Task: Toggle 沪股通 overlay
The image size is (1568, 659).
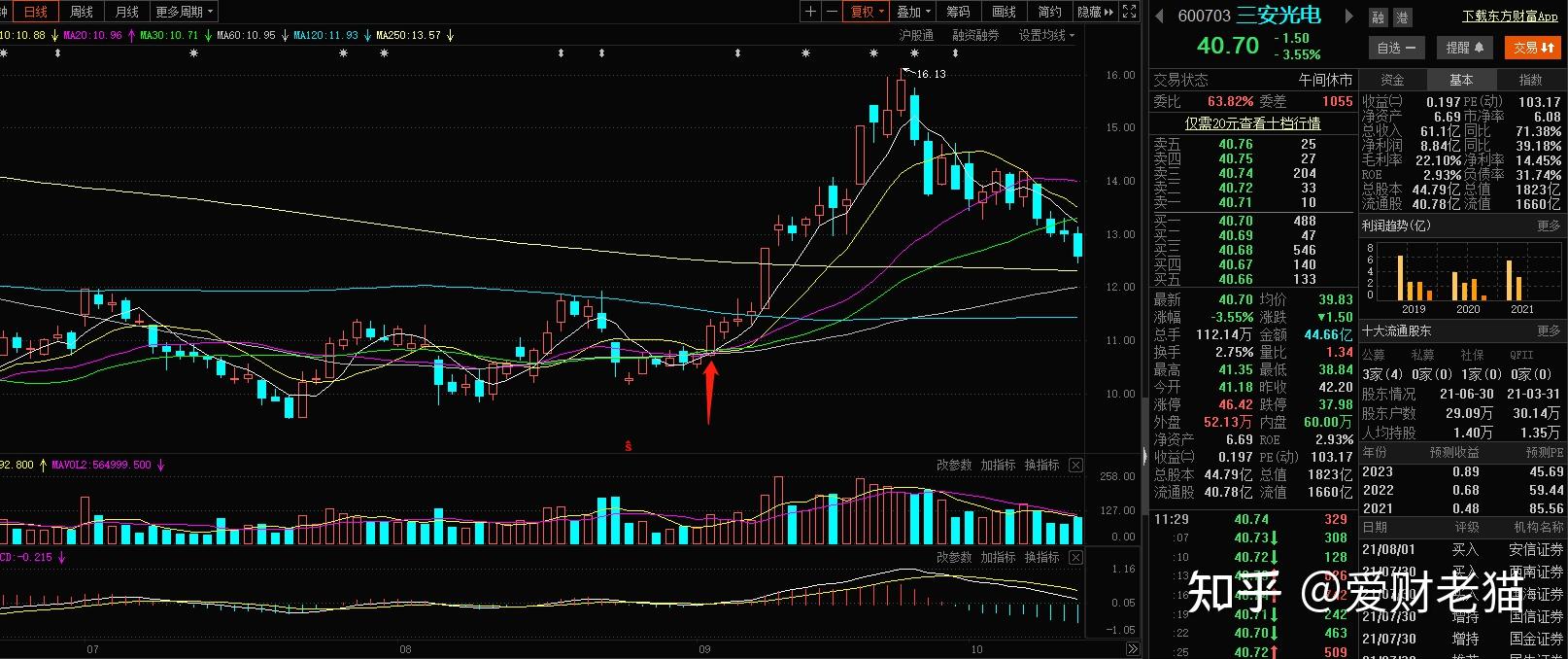Action: point(916,35)
